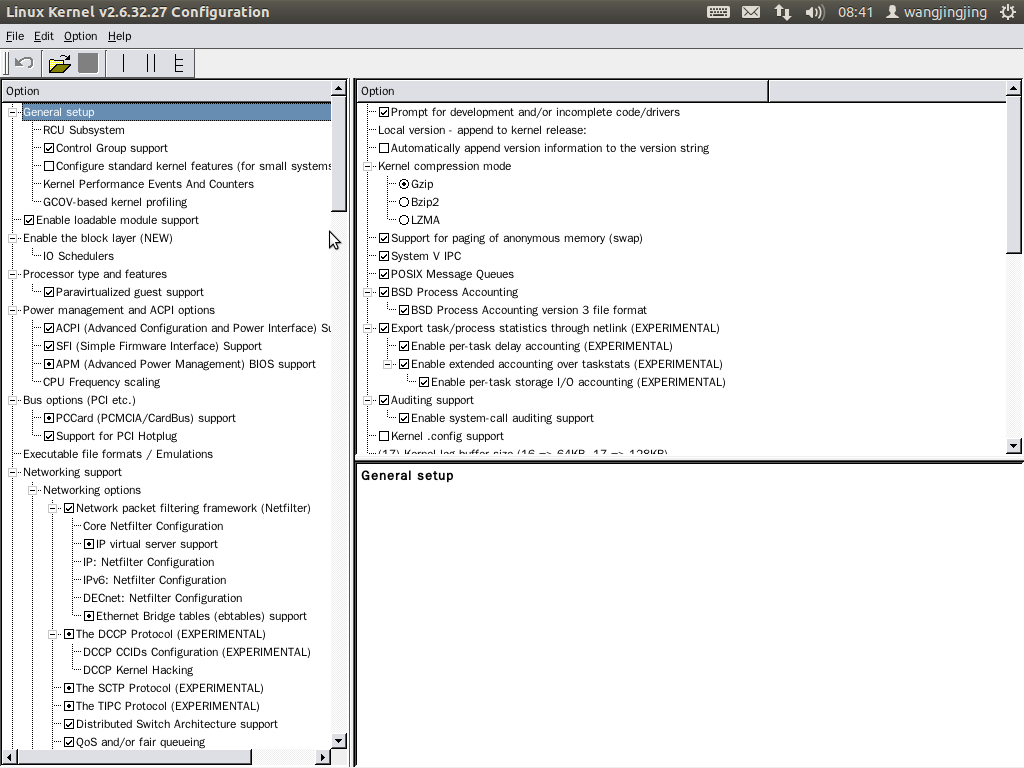Collapse the General setup tree node
Image resolution: width=1024 pixels, height=768 pixels.
point(12,112)
